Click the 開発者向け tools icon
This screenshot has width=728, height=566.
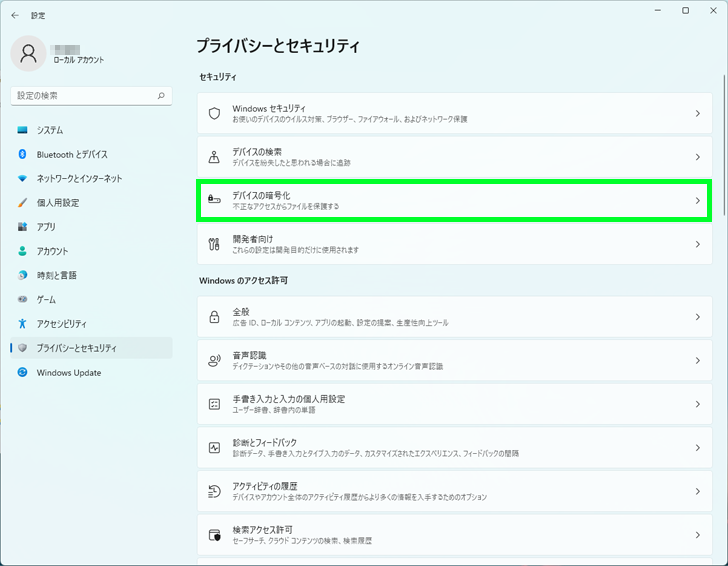[214, 244]
